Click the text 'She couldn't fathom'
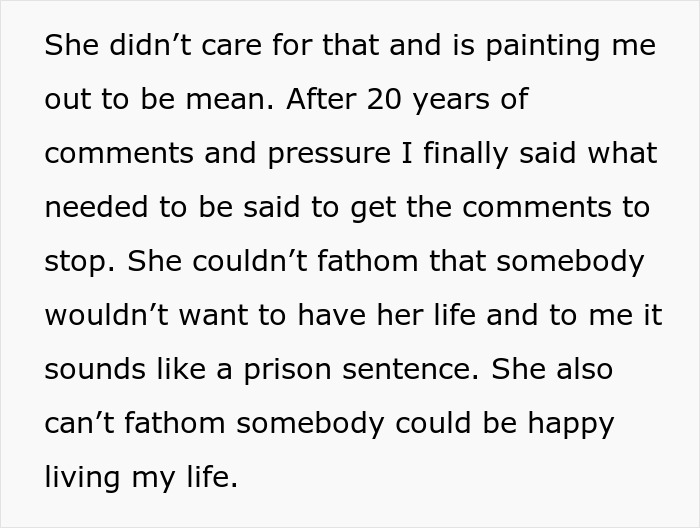The width and height of the screenshot is (700, 528). tap(273, 261)
